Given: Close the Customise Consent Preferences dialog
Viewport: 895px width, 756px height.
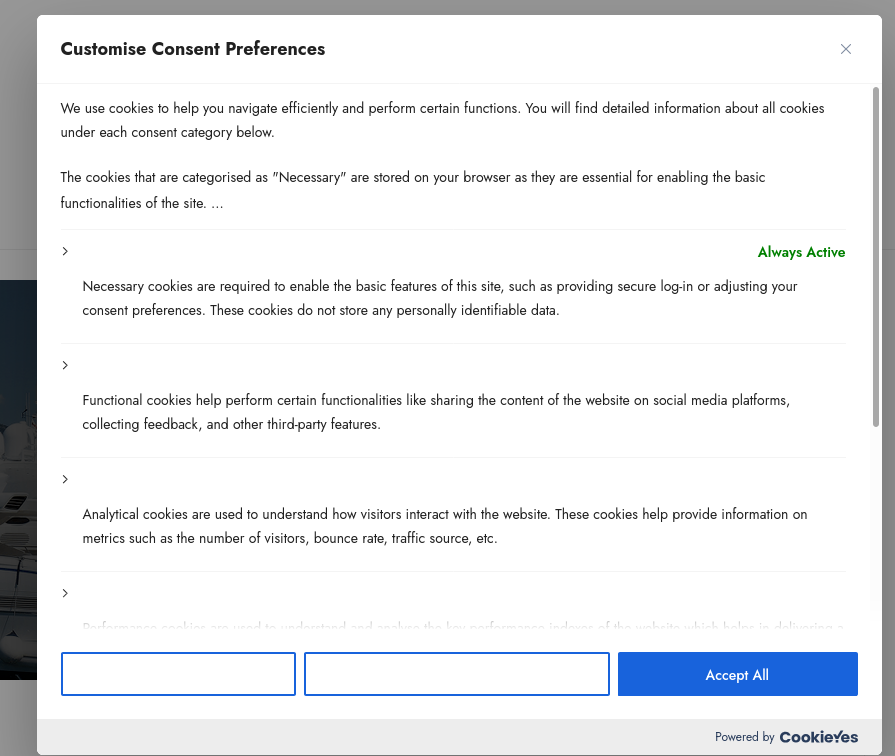Looking at the screenshot, I should click(x=846, y=49).
